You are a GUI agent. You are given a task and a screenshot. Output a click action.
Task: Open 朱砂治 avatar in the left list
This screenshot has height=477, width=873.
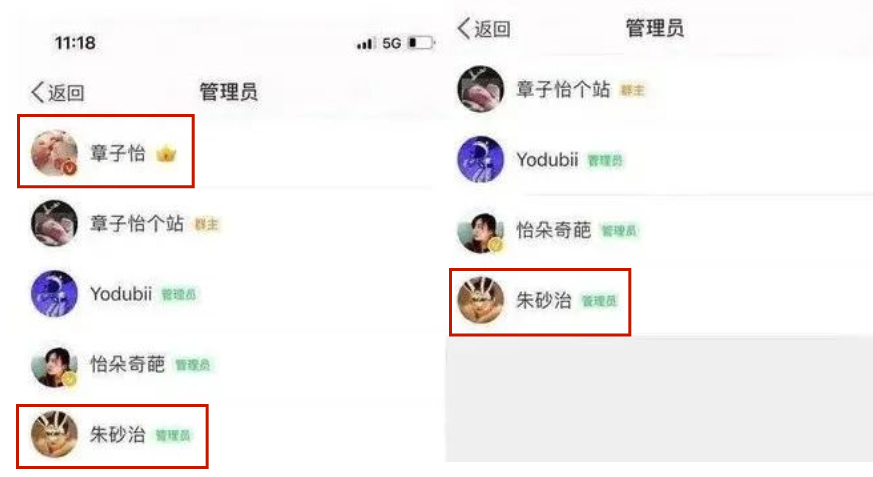[54, 434]
